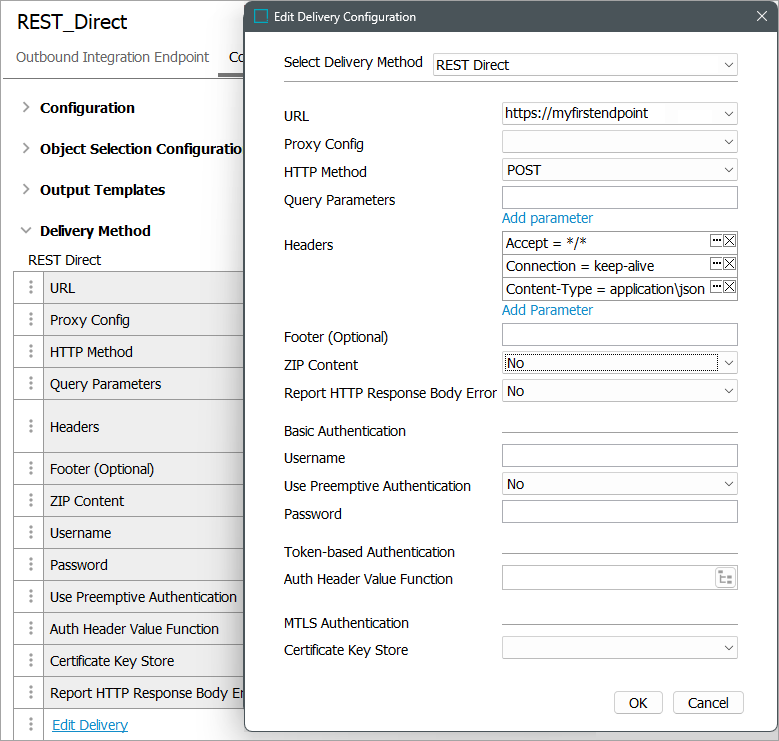Viewport: 779px width, 741px height.
Task: Open the HTTP Method dropdown
Action: tap(619, 170)
